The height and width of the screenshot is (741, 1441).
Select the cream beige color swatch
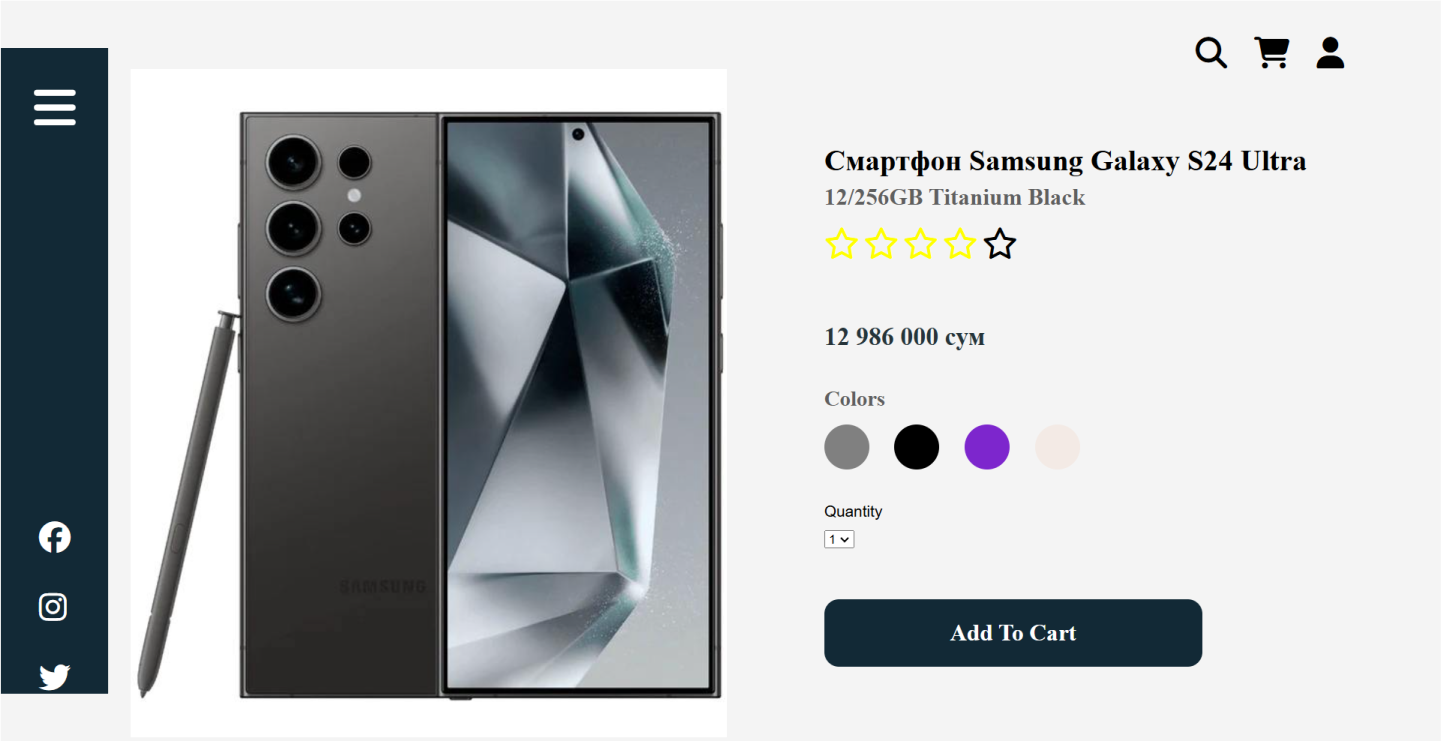(x=1057, y=447)
